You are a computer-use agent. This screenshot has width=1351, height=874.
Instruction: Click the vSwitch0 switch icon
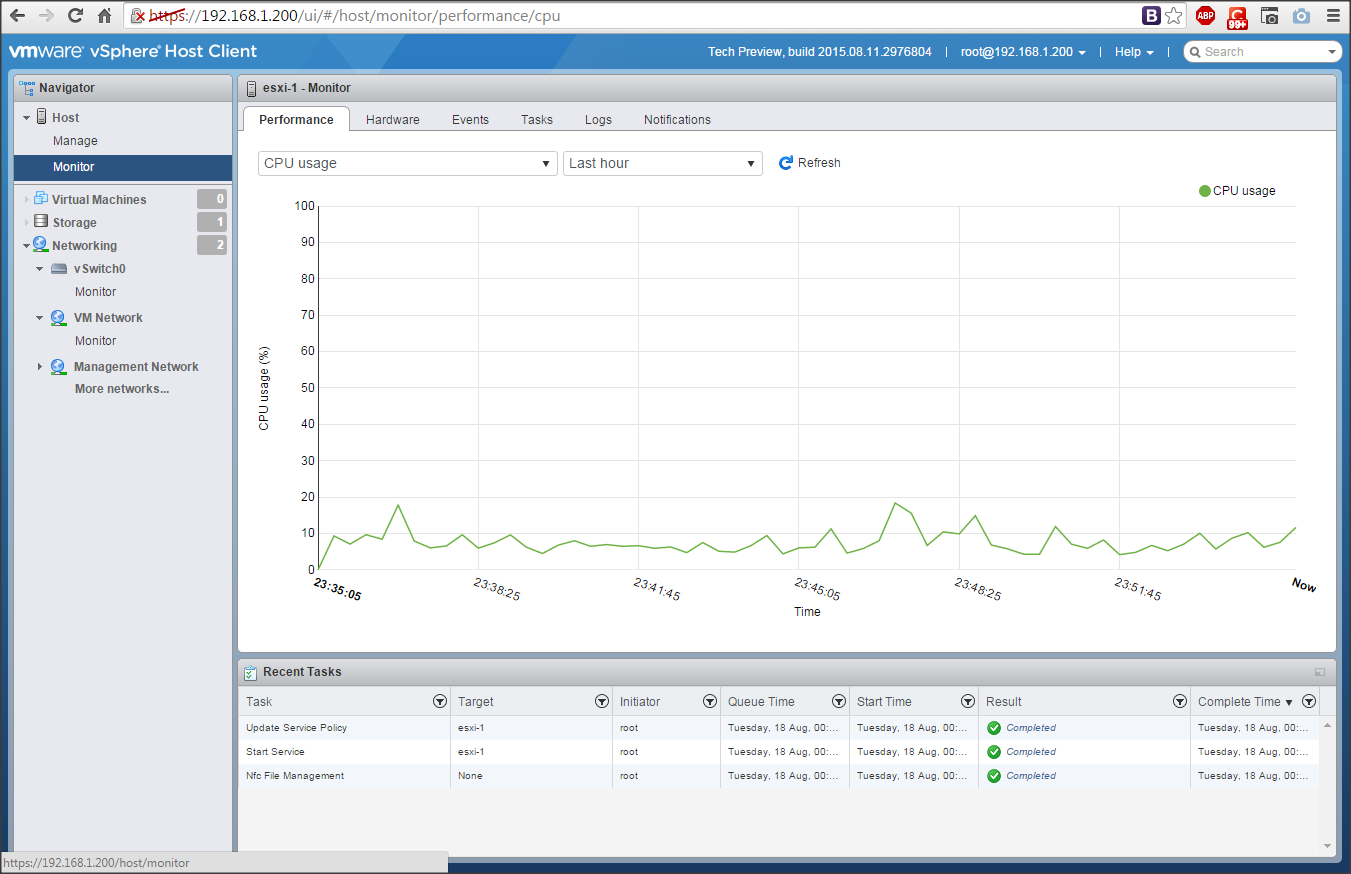60,269
